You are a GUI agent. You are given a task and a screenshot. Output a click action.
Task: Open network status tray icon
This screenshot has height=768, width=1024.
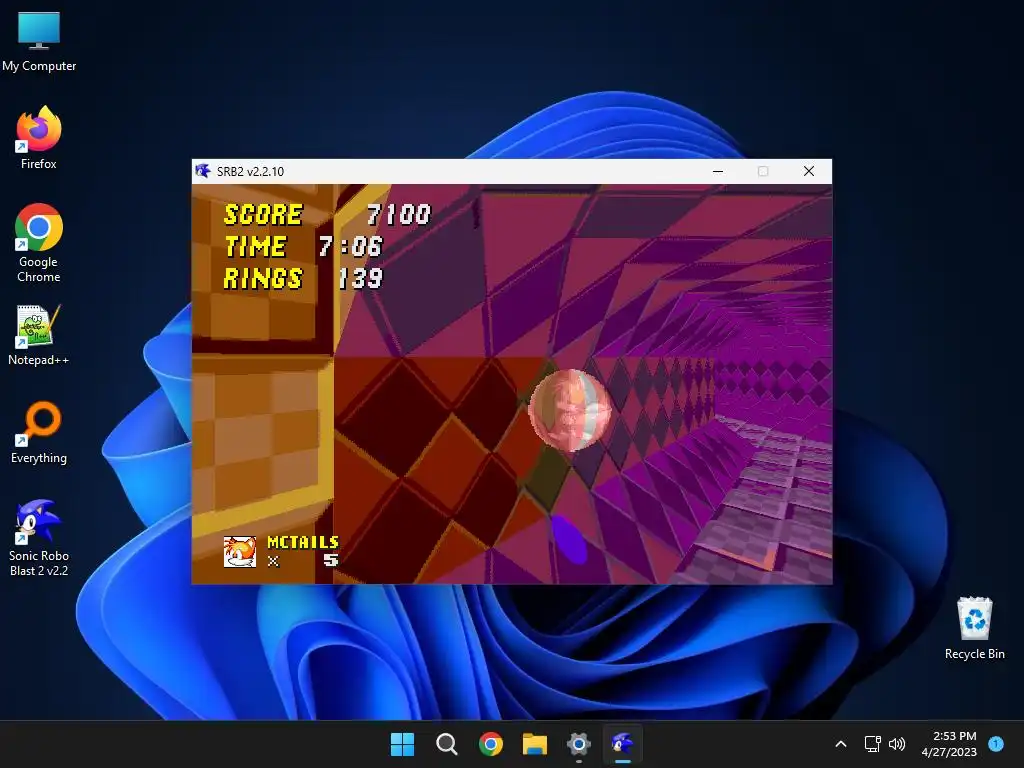(x=872, y=744)
